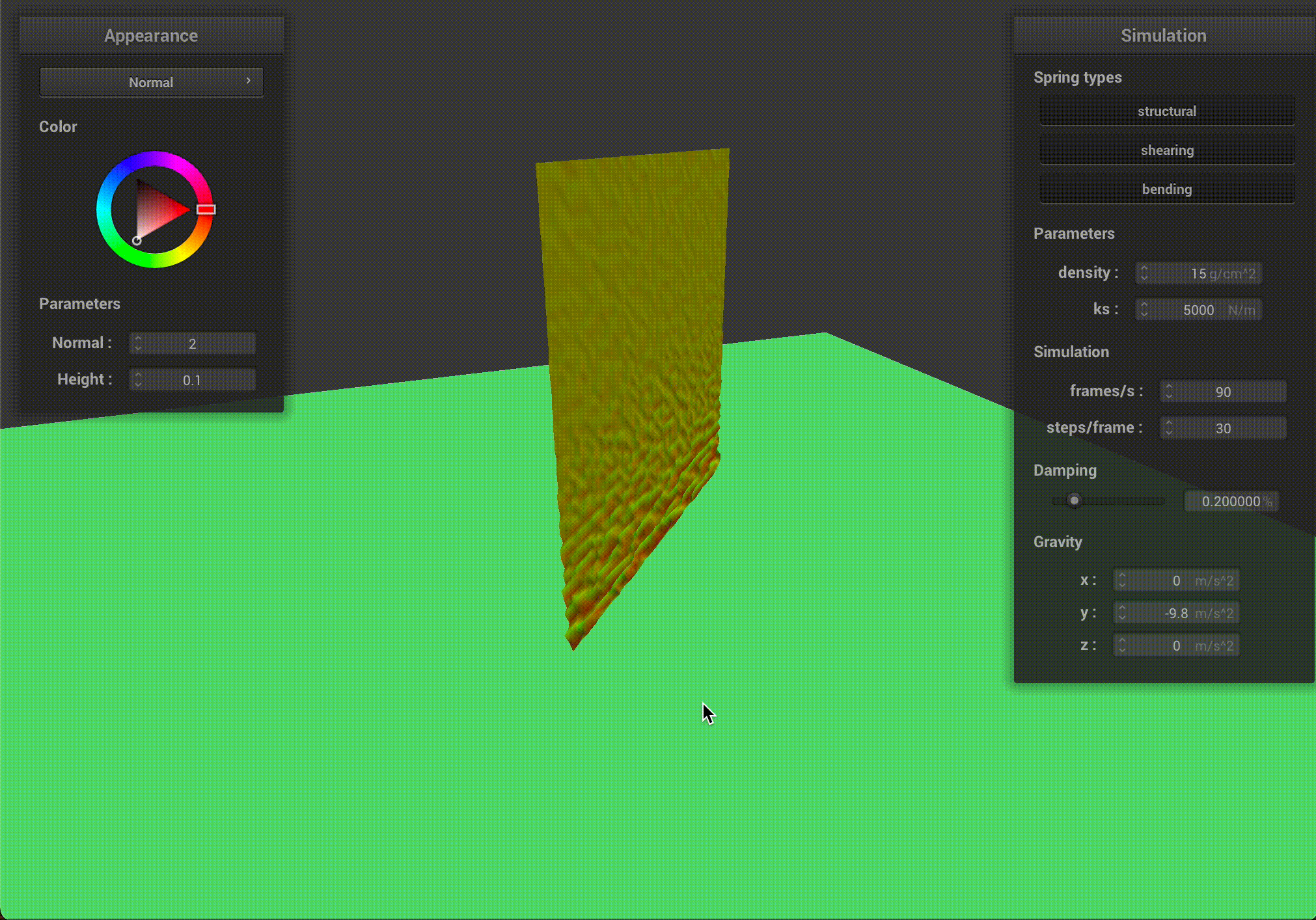Toggle the bending spring type
The width and height of the screenshot is (1316, 920).
click(x=1166, y=189)
